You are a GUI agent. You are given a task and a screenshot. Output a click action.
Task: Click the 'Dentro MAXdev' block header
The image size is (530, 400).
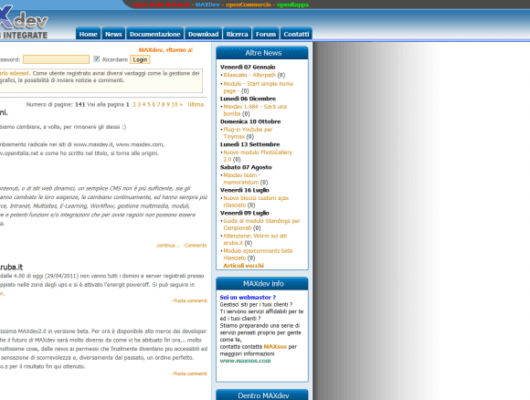(x=262, y=395)
